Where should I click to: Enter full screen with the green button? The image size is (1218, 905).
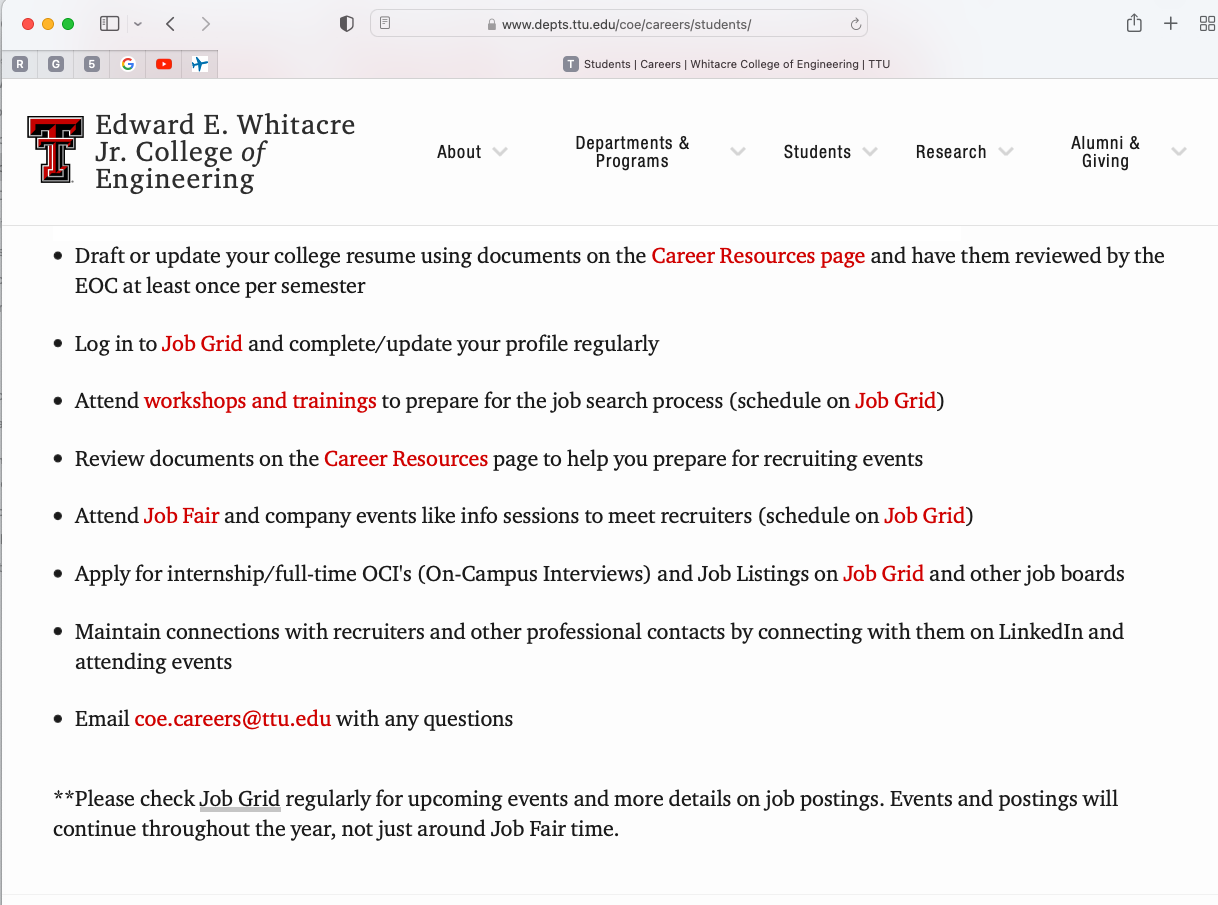(68, 24)
